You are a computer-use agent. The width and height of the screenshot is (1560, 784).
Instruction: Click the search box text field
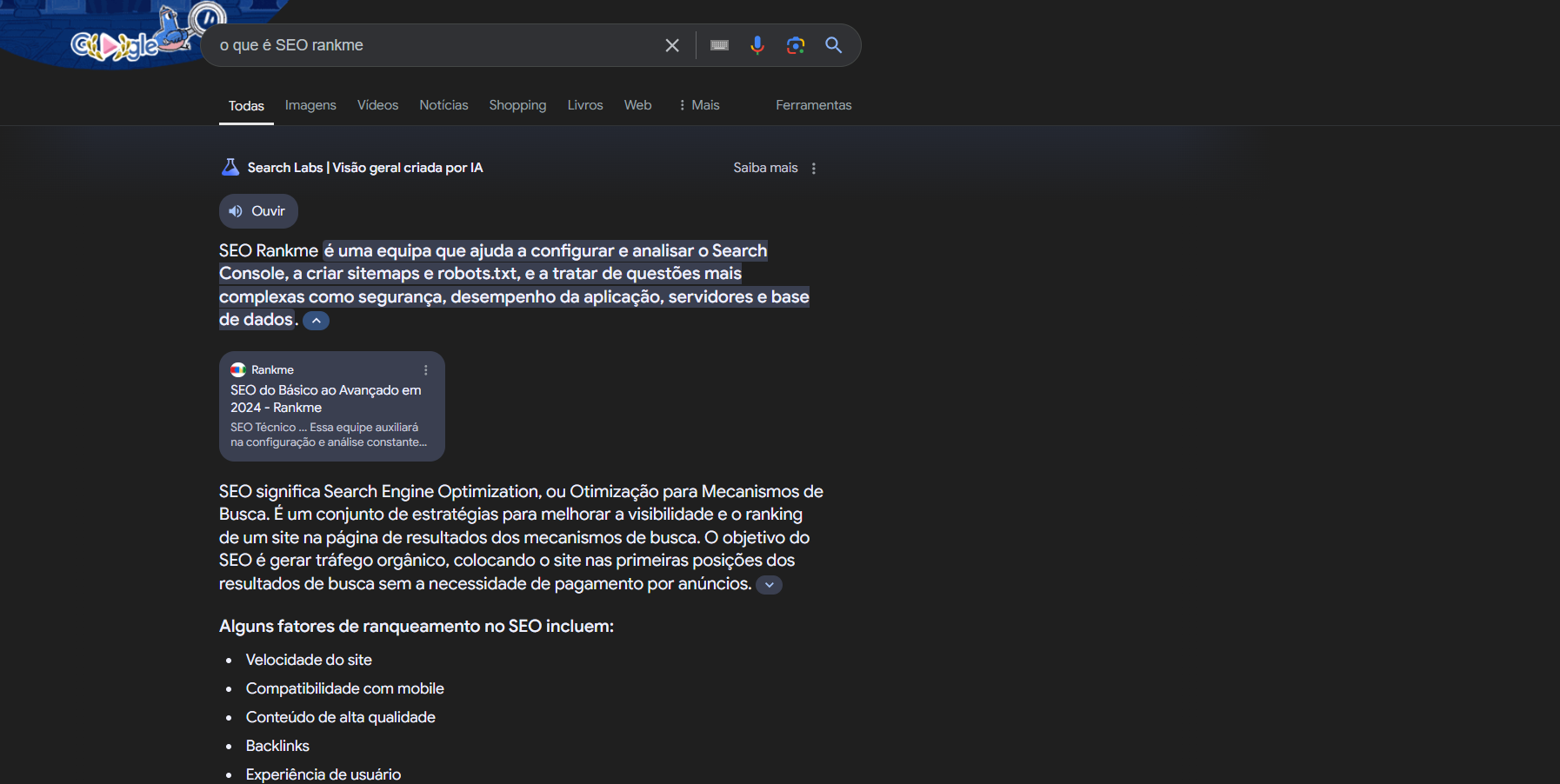click(x=435, y=45)
